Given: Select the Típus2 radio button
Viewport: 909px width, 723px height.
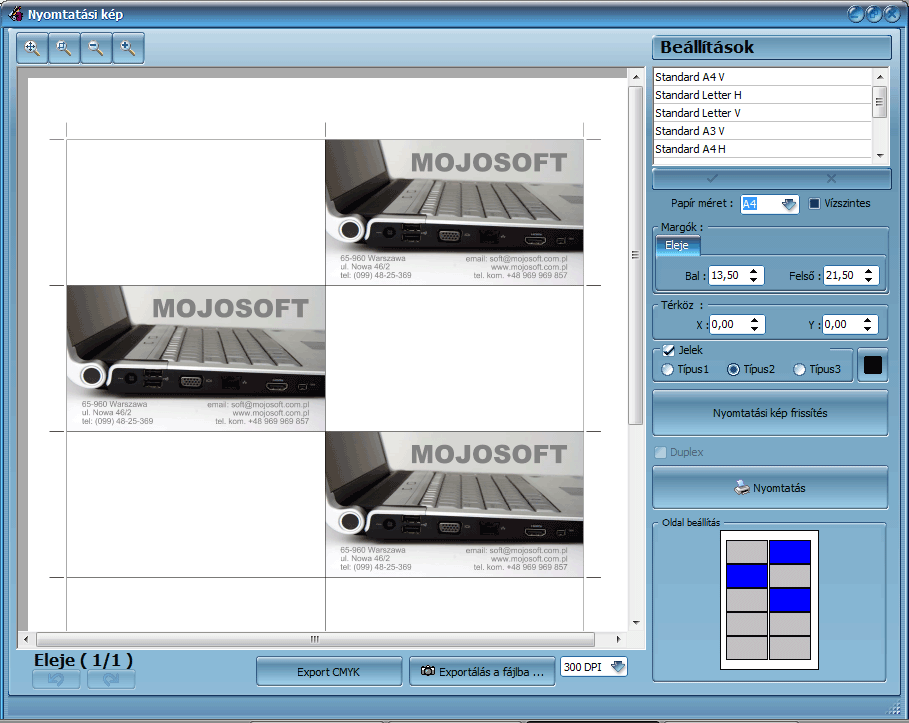Looking at the screenshot, I should pyautogui.click(x=733, y=369).
